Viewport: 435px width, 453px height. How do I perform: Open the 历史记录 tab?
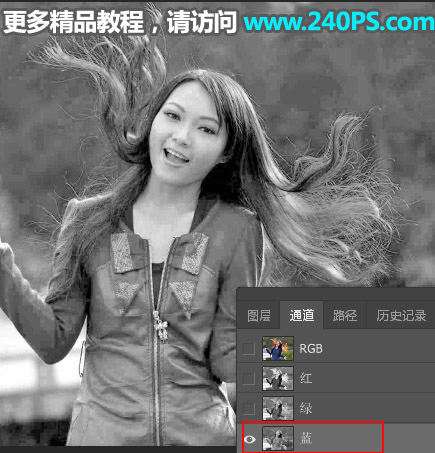tap(401, 315)
